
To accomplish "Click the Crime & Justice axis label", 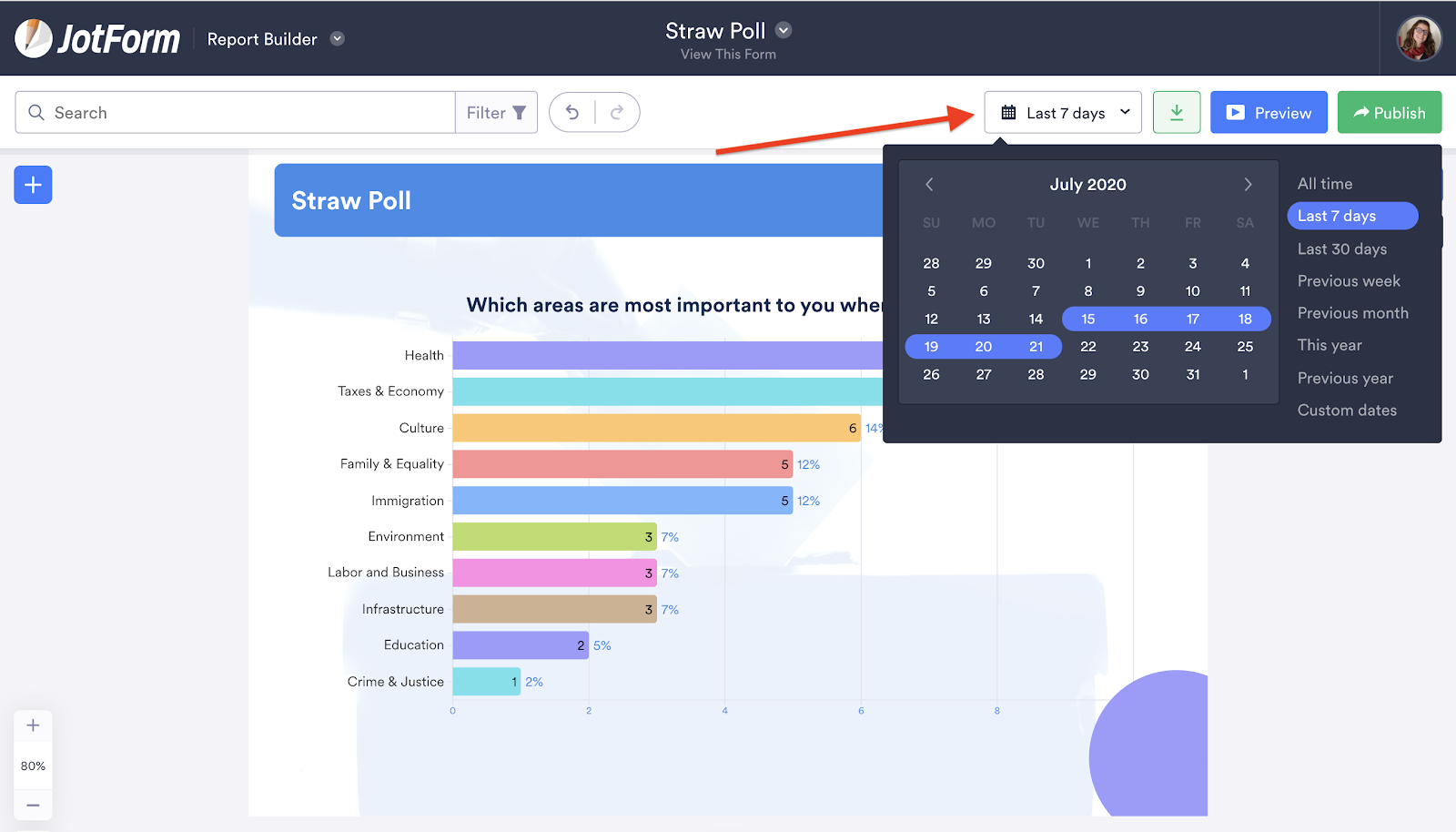I will (x=396, y=682).
